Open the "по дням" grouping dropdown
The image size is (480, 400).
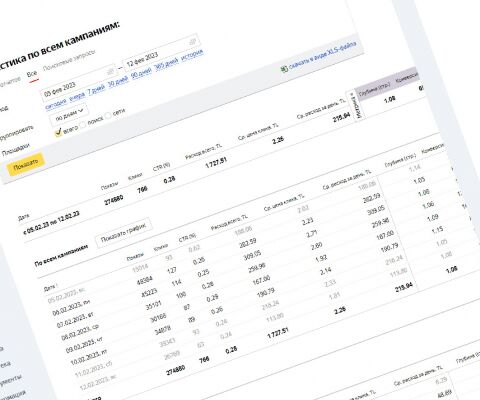pyautogui.click(x=69, y=114)
